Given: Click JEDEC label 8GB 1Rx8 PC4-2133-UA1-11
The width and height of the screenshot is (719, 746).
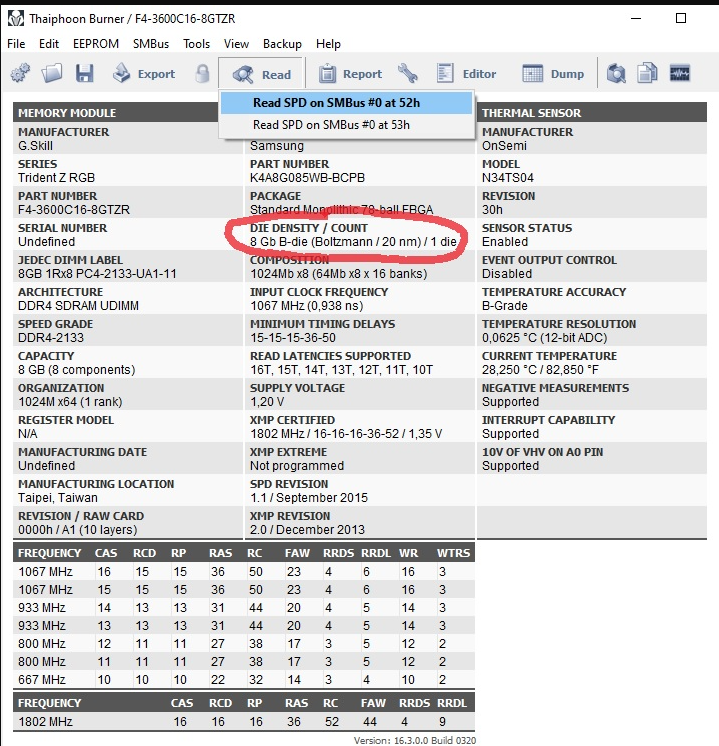Looking at the screenshot, I should pyautogui.click(x=97, y=274).
